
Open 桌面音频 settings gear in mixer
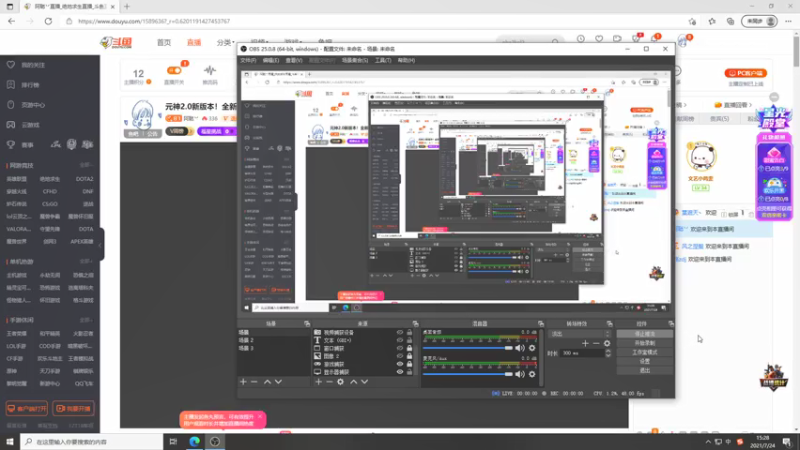[532, 348]
